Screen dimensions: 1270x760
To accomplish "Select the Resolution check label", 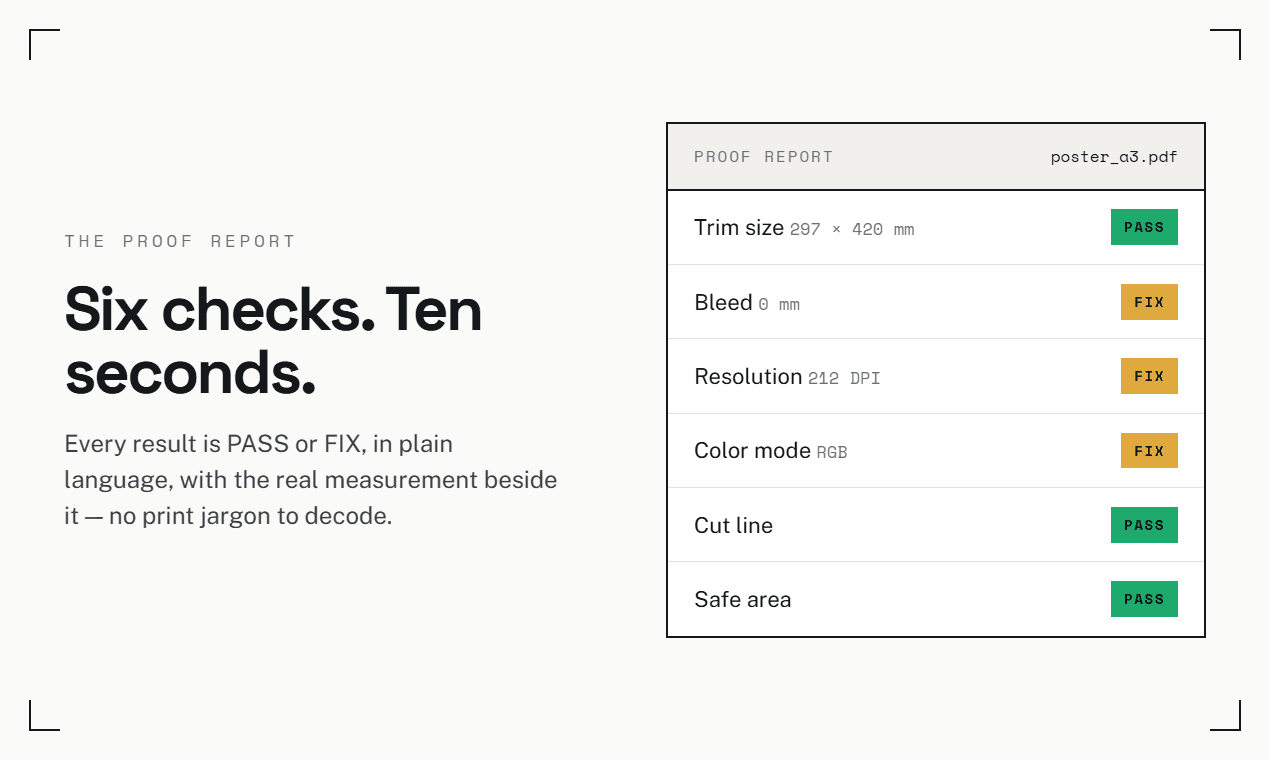I will [x=748, y=377].
